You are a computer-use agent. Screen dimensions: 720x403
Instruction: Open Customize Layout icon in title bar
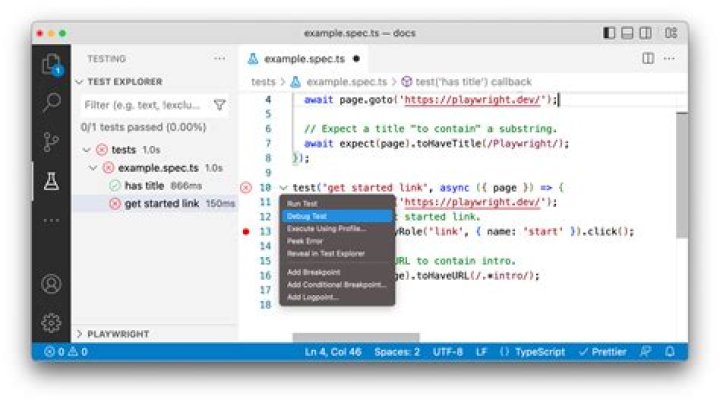pos(671,33)
